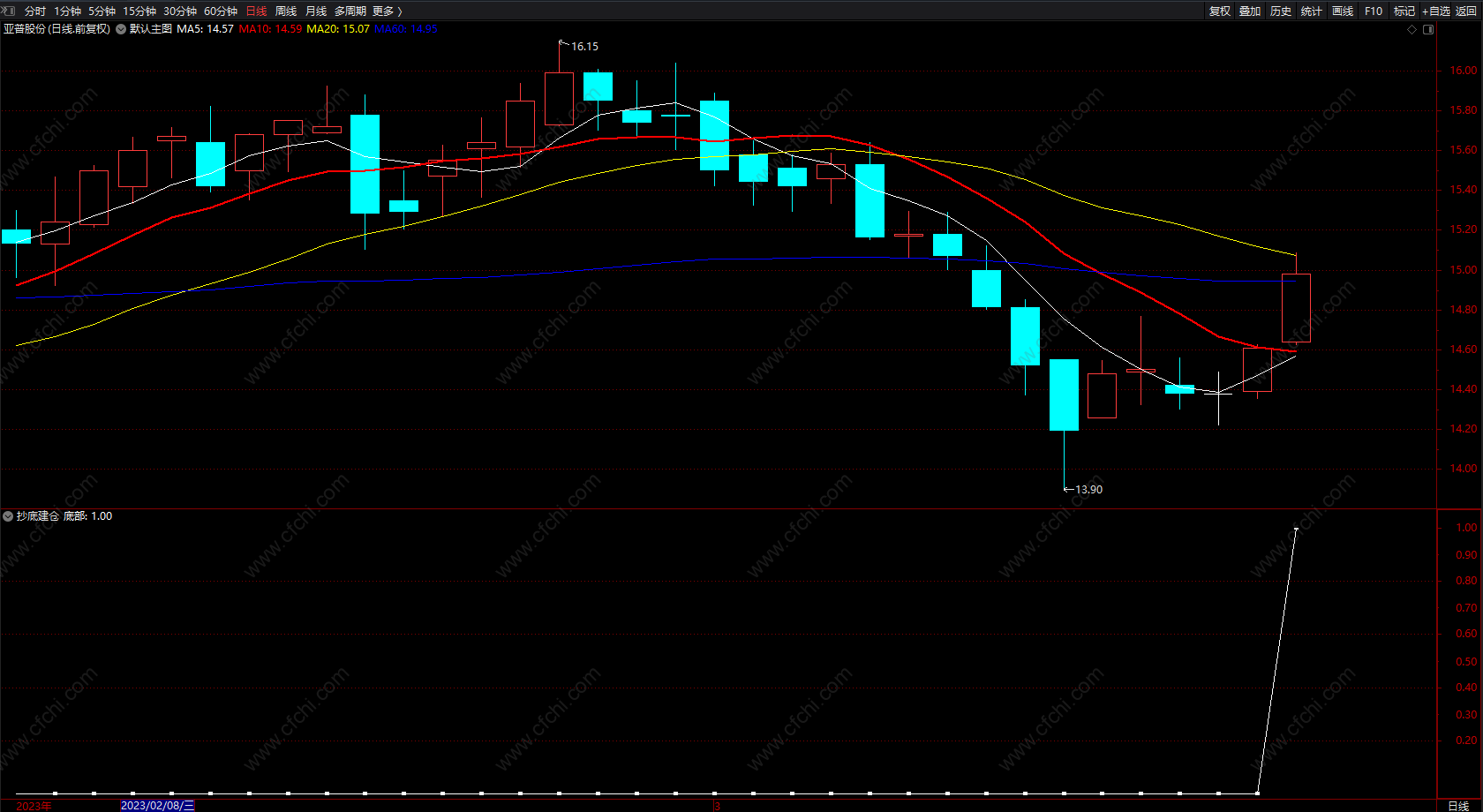Viewport: 1483px width, 812px height.
Task: Click the 抄底建仓 indicator name
Action: pyautogui.click(x=38, y=516)
